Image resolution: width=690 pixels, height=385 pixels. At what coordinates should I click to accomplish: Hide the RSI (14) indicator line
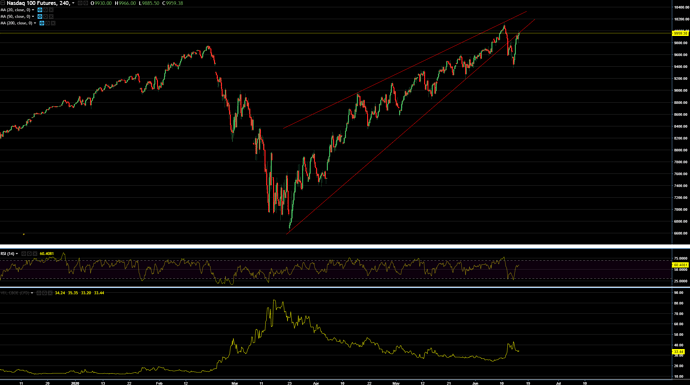(x=23, y=253)
